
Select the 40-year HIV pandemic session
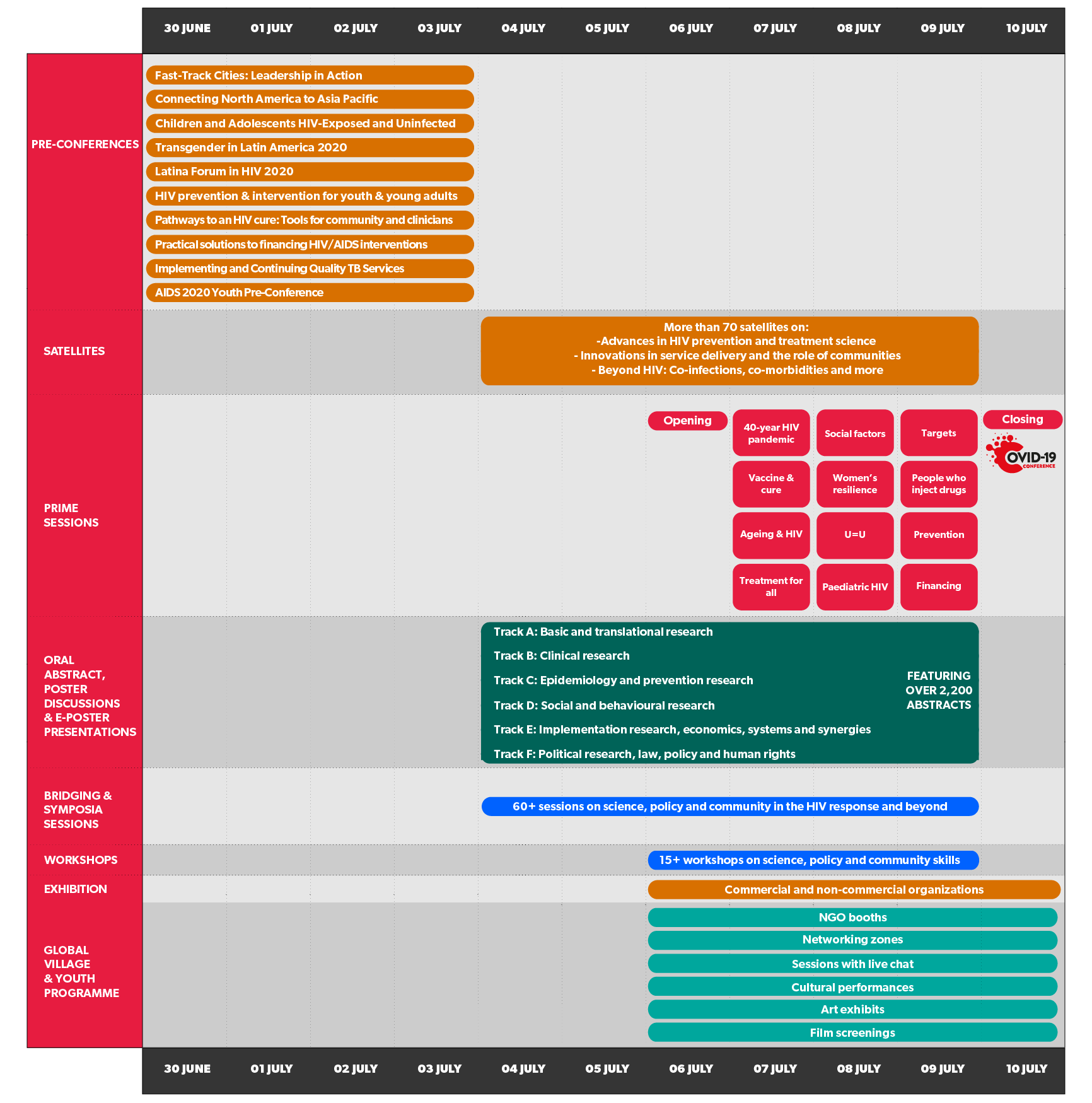pyautogui.click(x=771, y=433)
